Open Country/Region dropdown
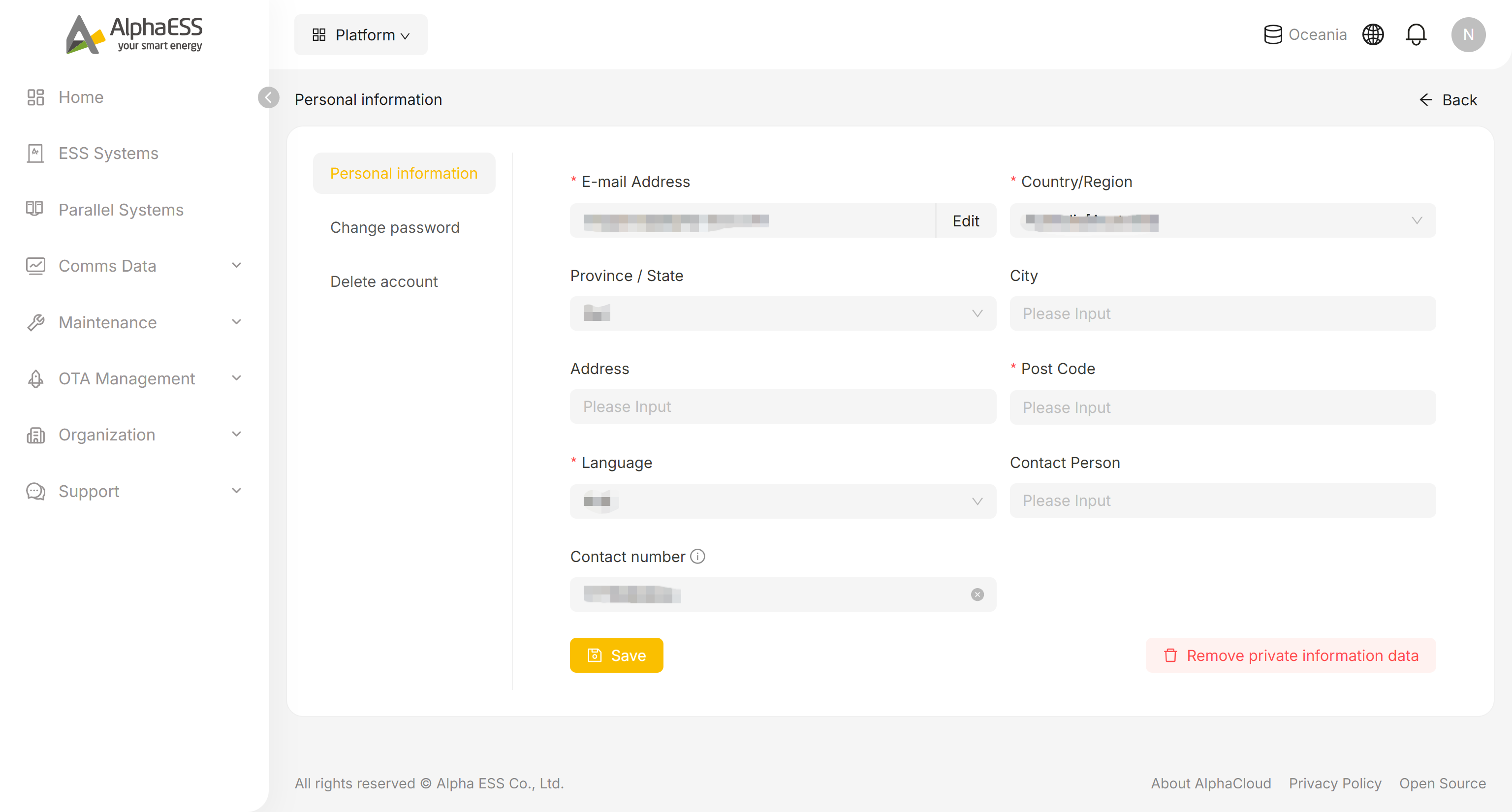This screenshot has height=812, width=1512. point(1222,220)
